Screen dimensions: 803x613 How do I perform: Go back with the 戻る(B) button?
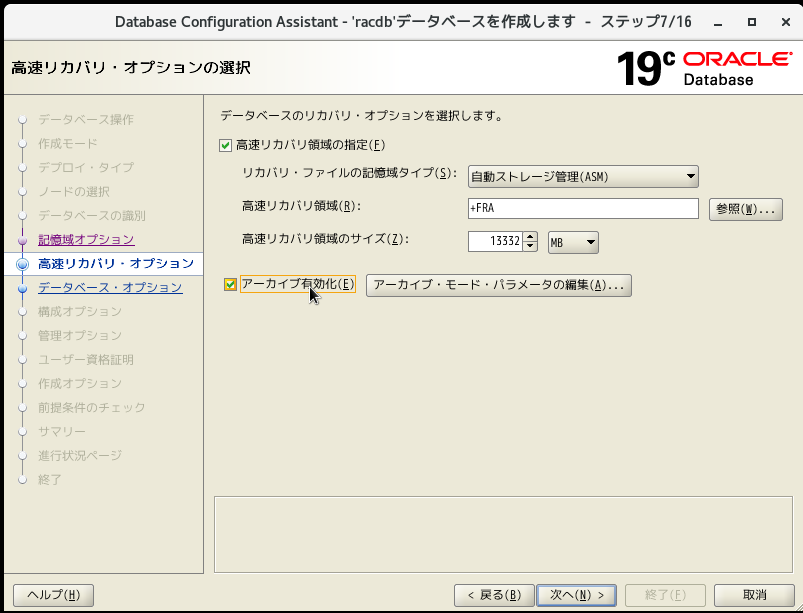click(x=494, y=595)
